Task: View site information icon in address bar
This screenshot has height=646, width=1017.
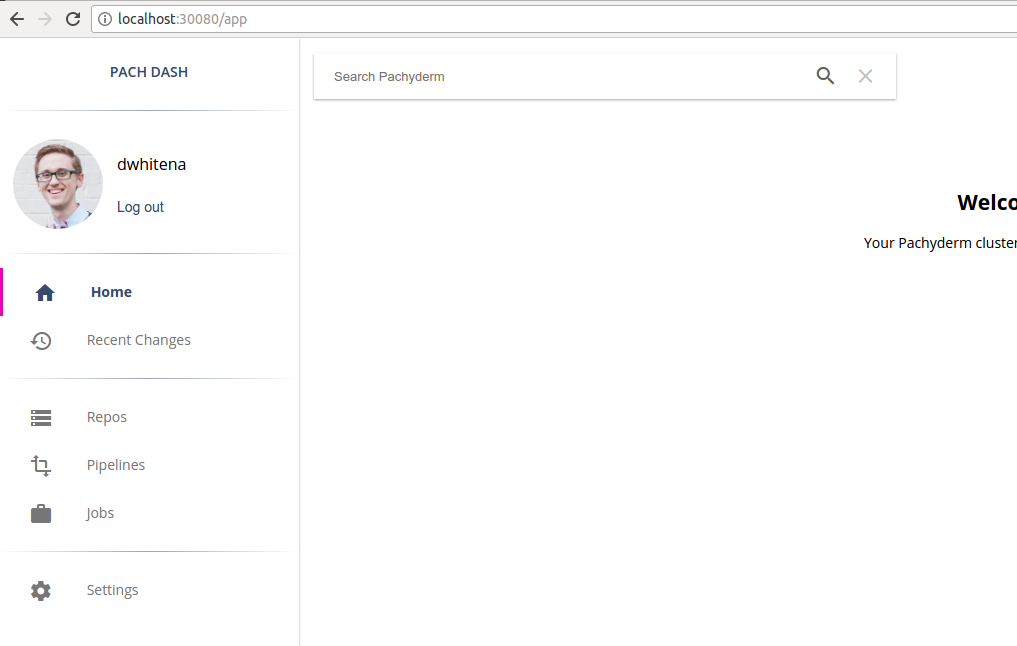Action: click(x=105, y=19)
